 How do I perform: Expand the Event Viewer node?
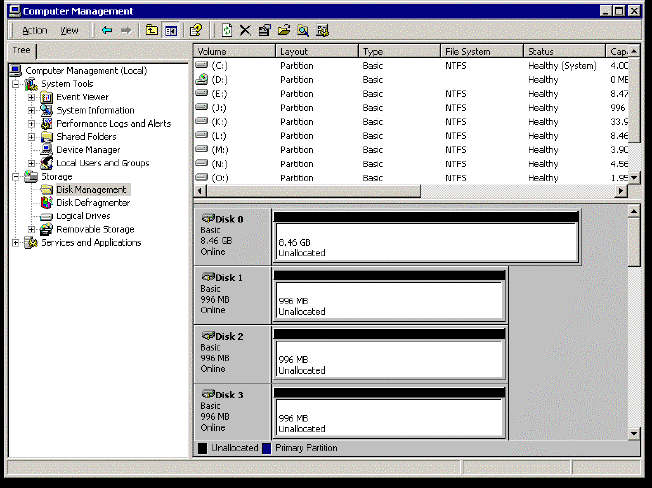pos(32,97)
